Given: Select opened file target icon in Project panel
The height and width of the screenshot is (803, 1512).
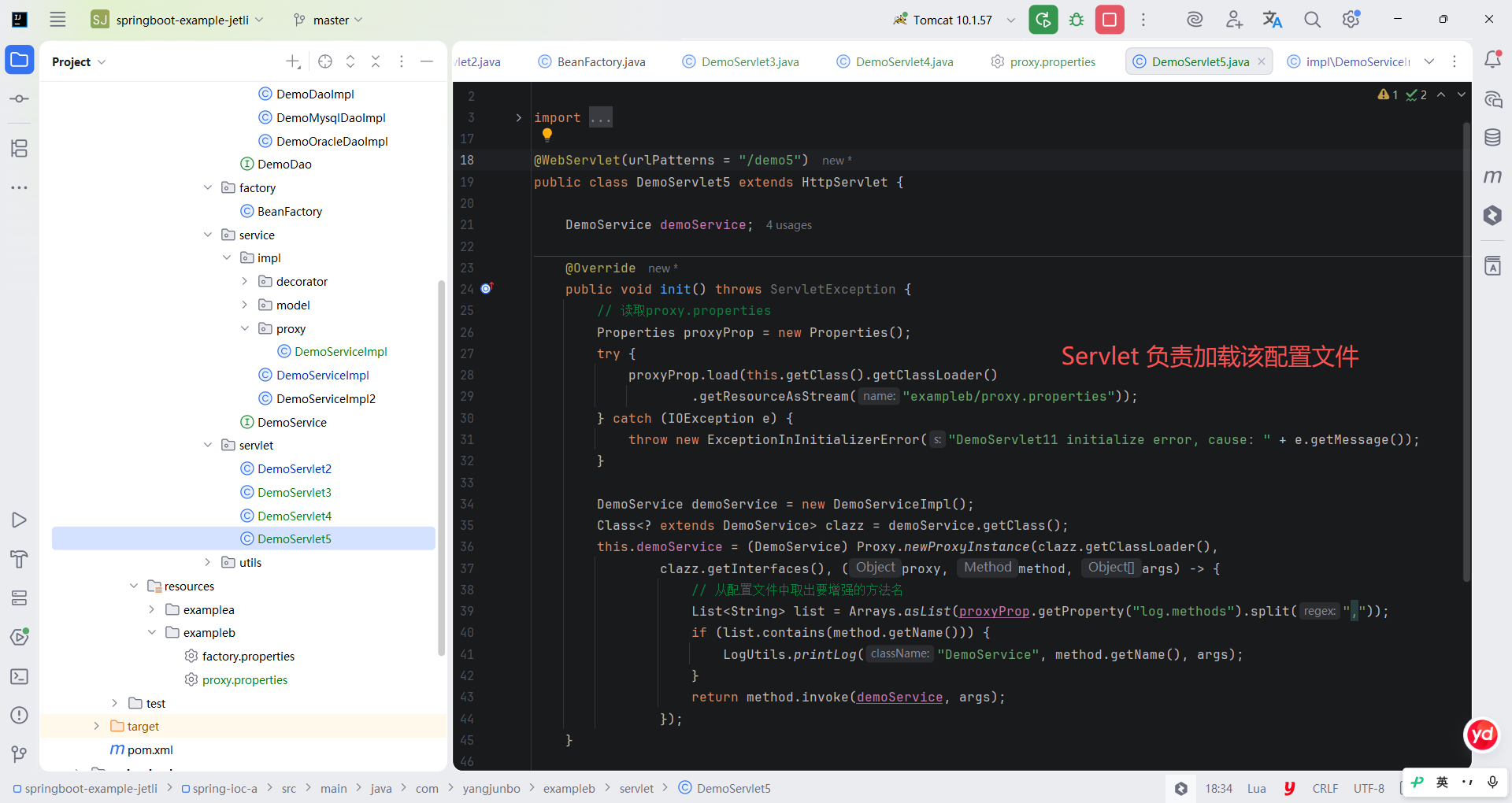Looking at the screenshot, I should [325, 61].
